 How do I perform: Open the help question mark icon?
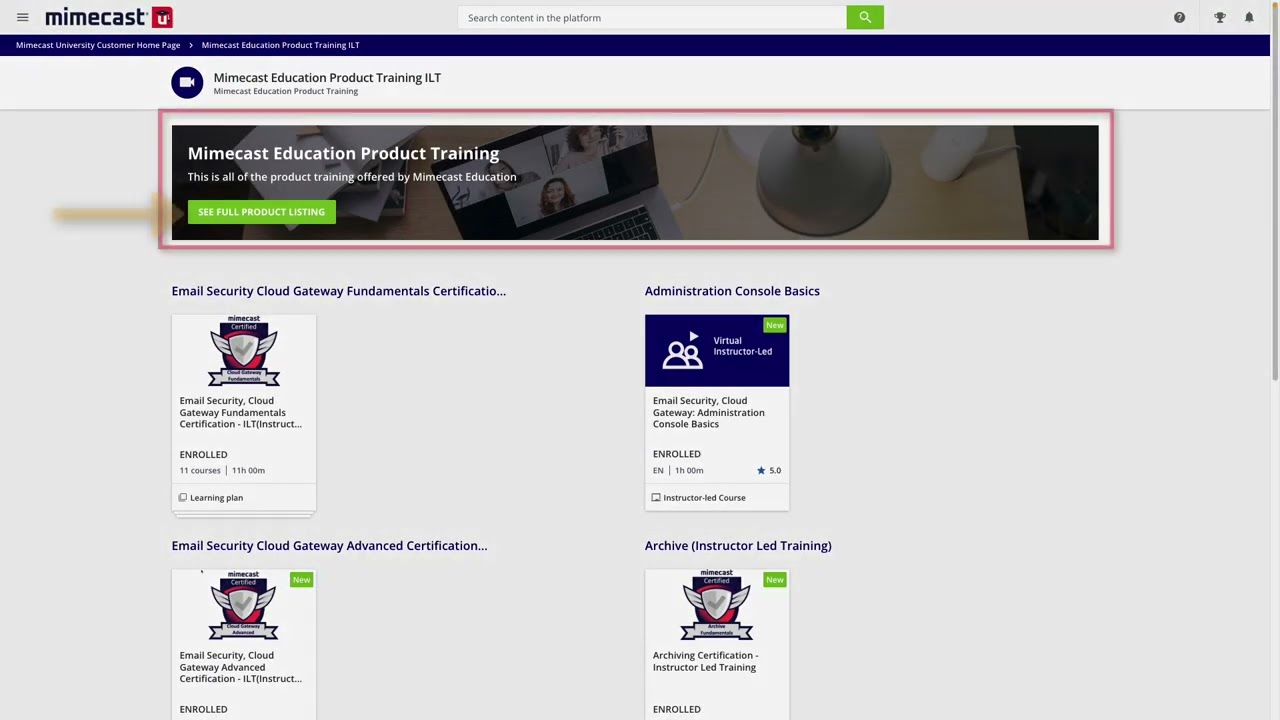(x=1179, y=17)
